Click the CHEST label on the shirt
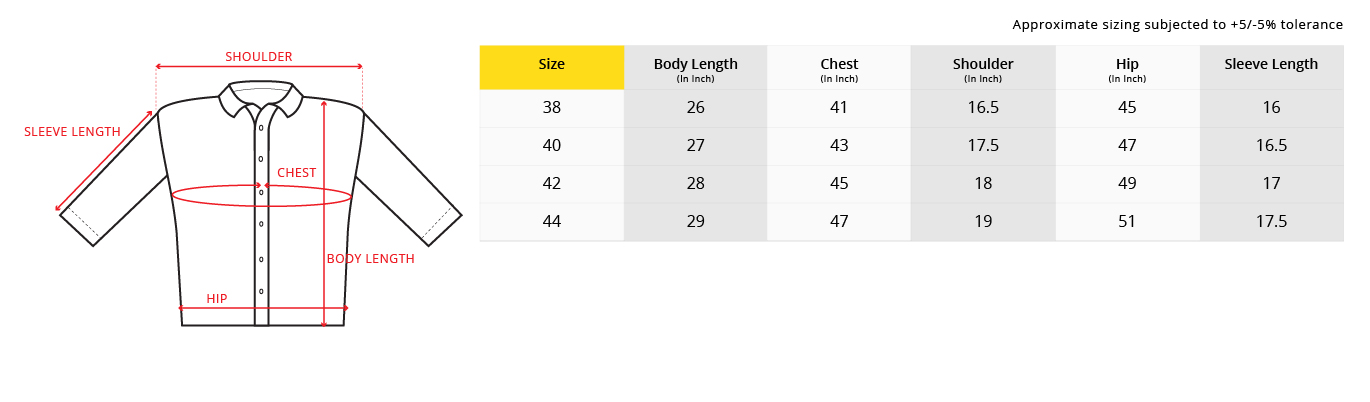 pyautogui.click(x=296, y=173)
